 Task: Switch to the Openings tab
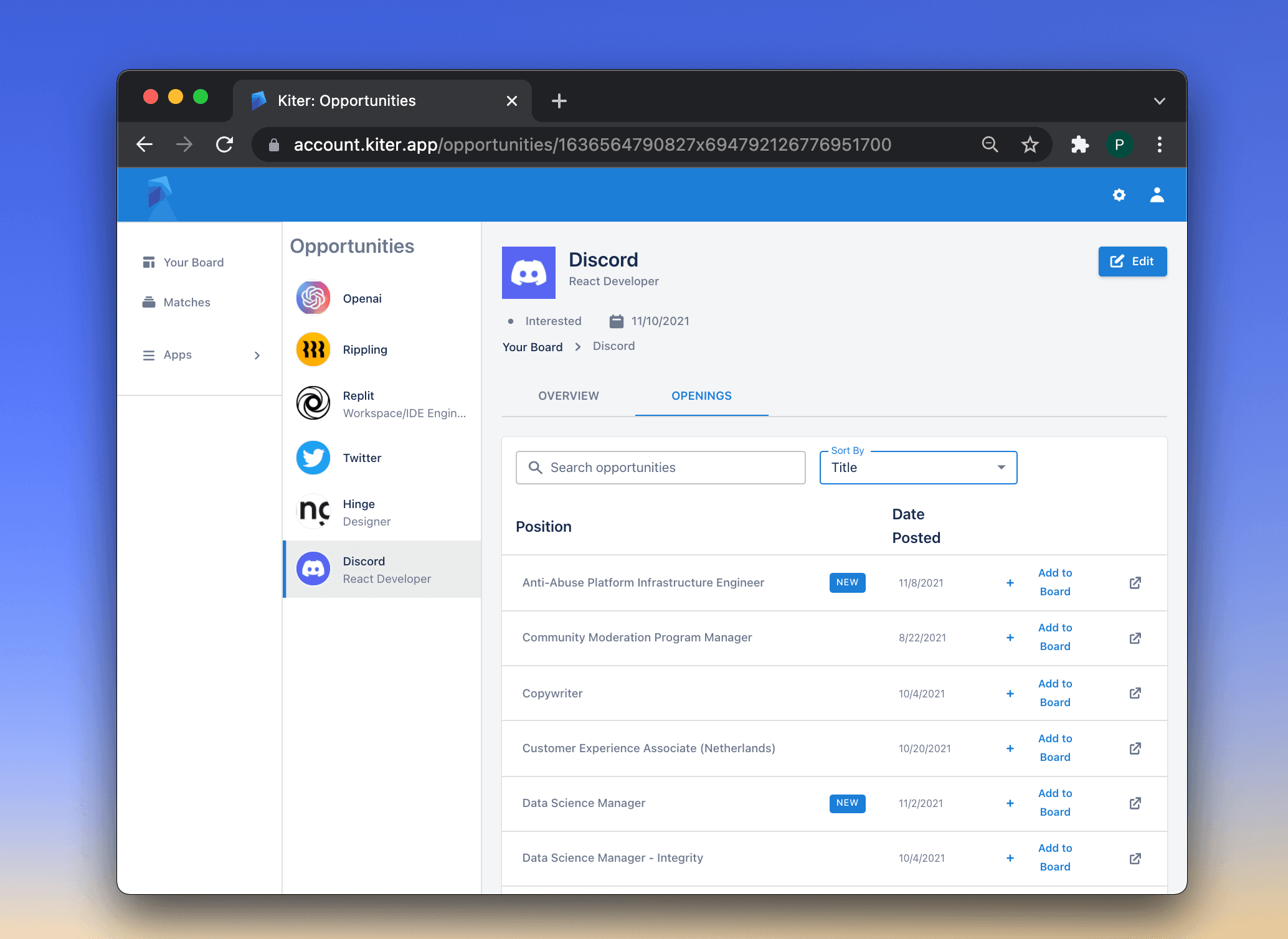(x=701, y=396)
